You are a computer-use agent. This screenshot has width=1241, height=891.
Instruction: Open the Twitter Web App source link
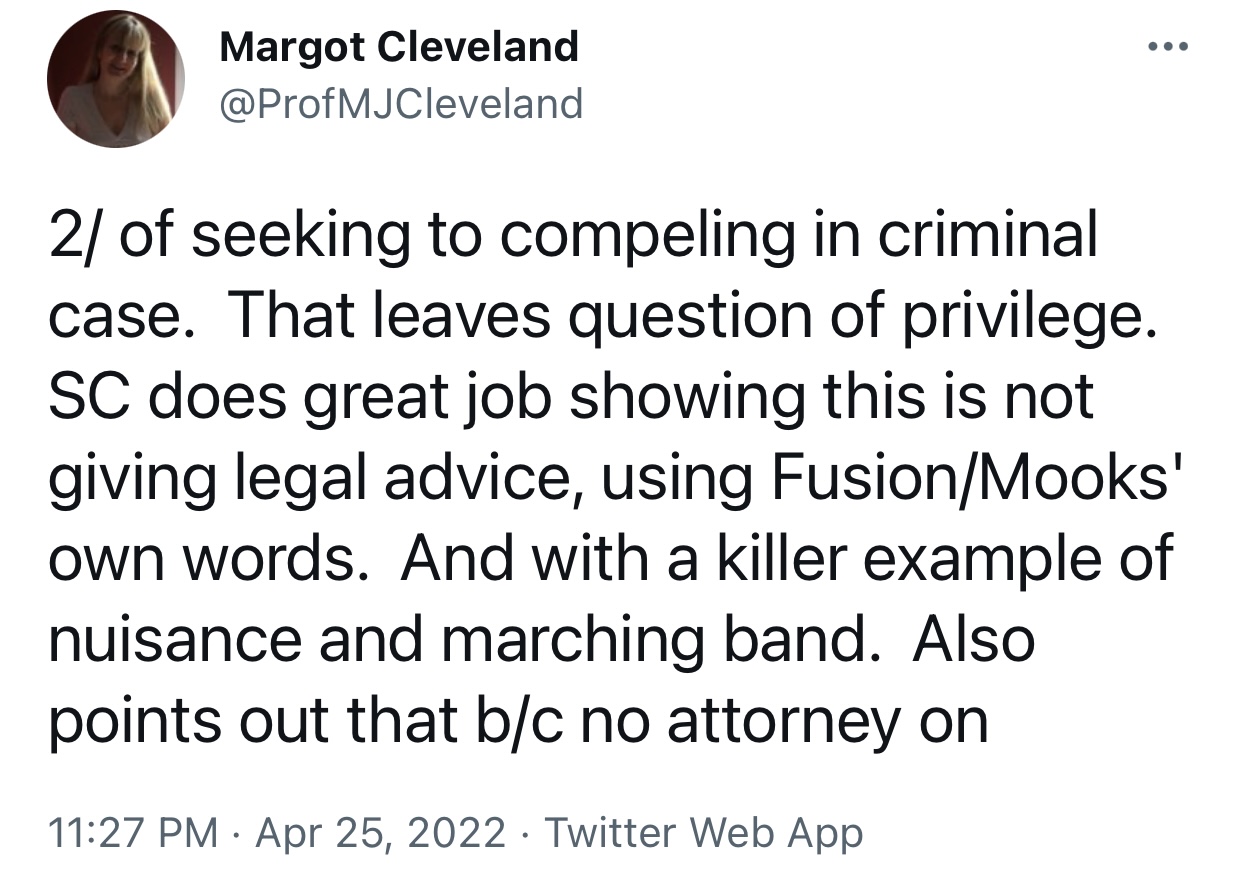click(705, 832)
